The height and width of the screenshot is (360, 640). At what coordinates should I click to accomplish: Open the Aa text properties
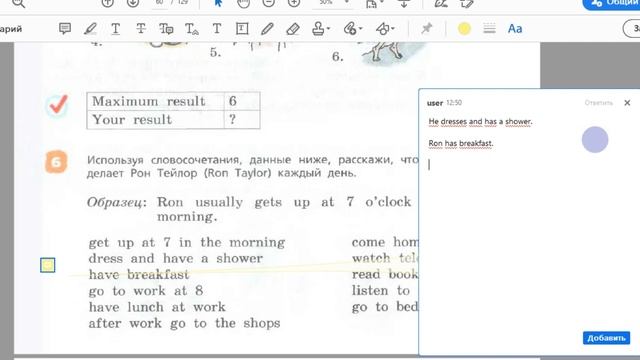[515, 29]
